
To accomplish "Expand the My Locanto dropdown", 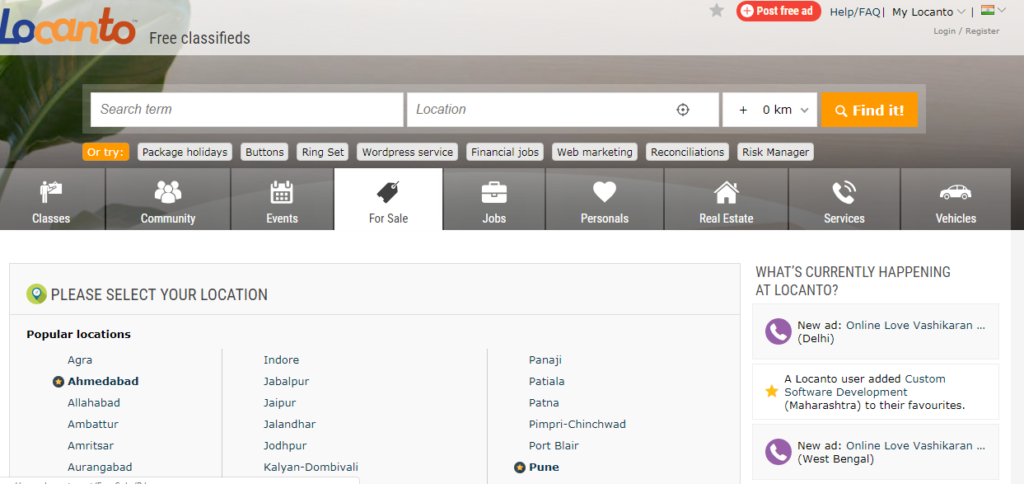I will (928, 12).
